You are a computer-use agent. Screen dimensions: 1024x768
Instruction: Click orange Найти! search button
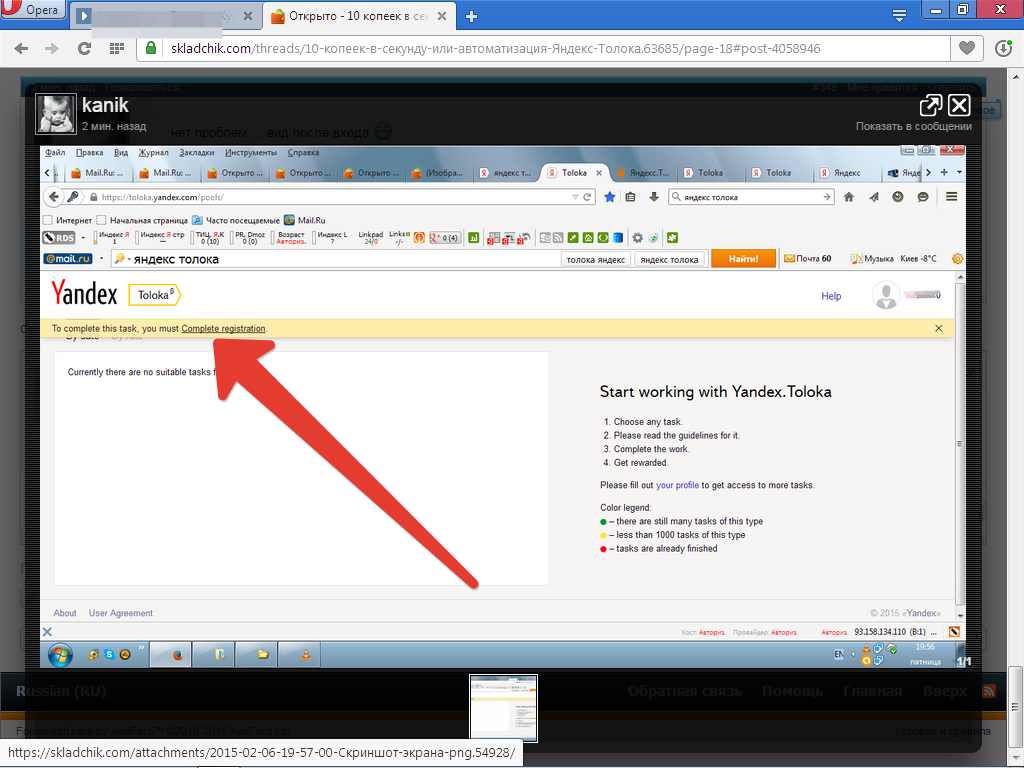coord(743,259)
